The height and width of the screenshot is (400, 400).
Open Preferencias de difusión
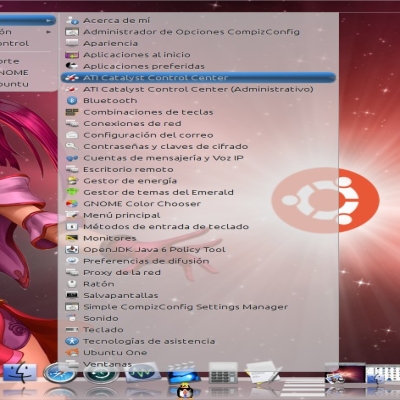(x=198, y=261)
